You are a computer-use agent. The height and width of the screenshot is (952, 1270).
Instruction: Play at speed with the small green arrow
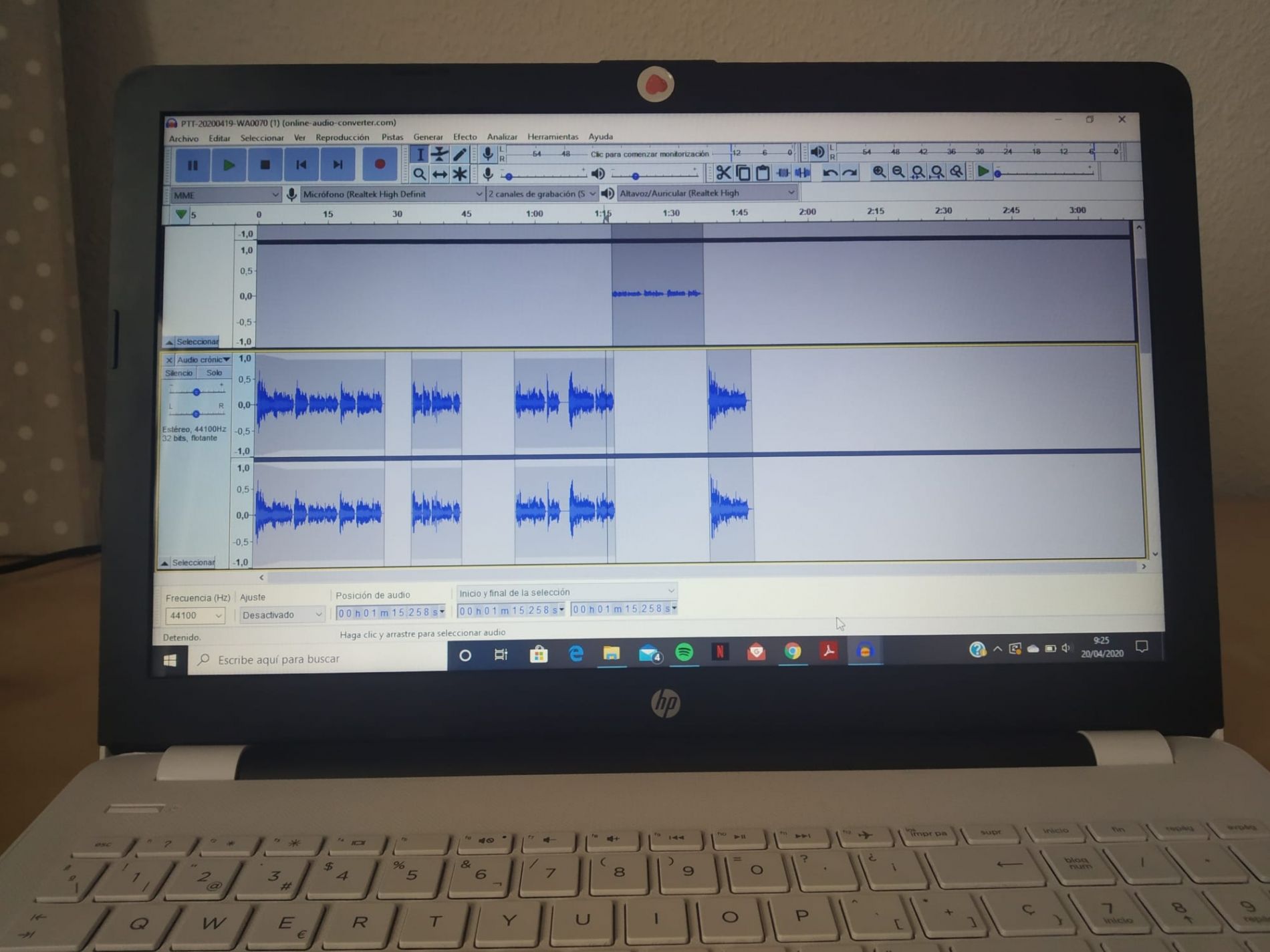click(x=983, y=172)
